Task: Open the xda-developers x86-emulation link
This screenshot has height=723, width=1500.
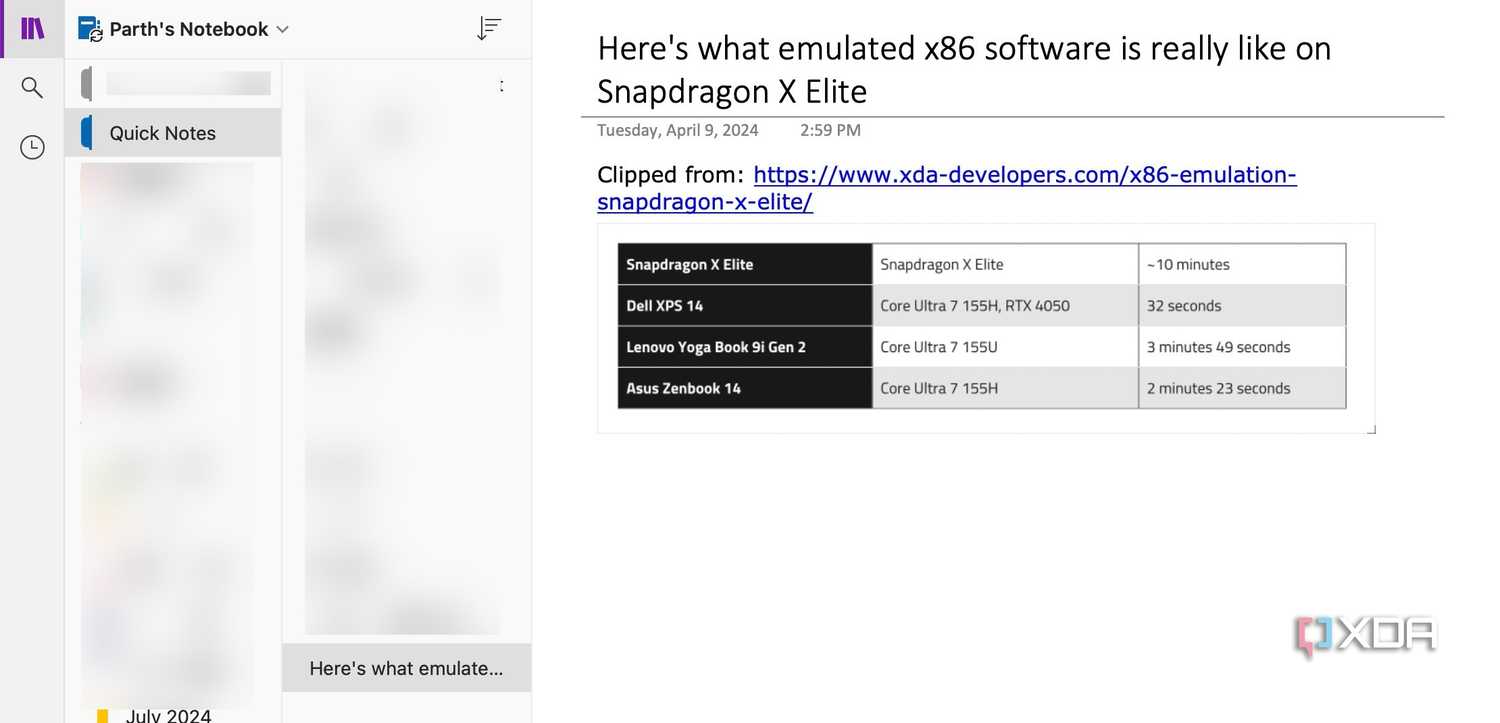Action: tap(946, 188)
